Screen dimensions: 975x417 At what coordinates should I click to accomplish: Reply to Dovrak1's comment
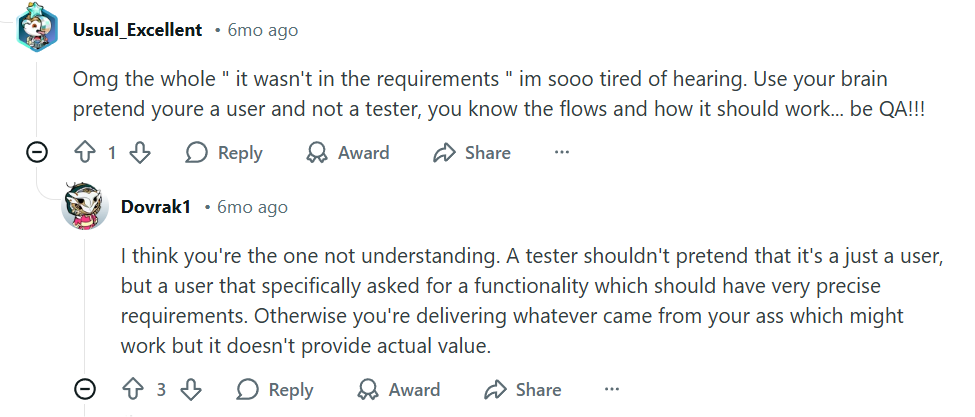pyautogui.click(x=275, y=390)
